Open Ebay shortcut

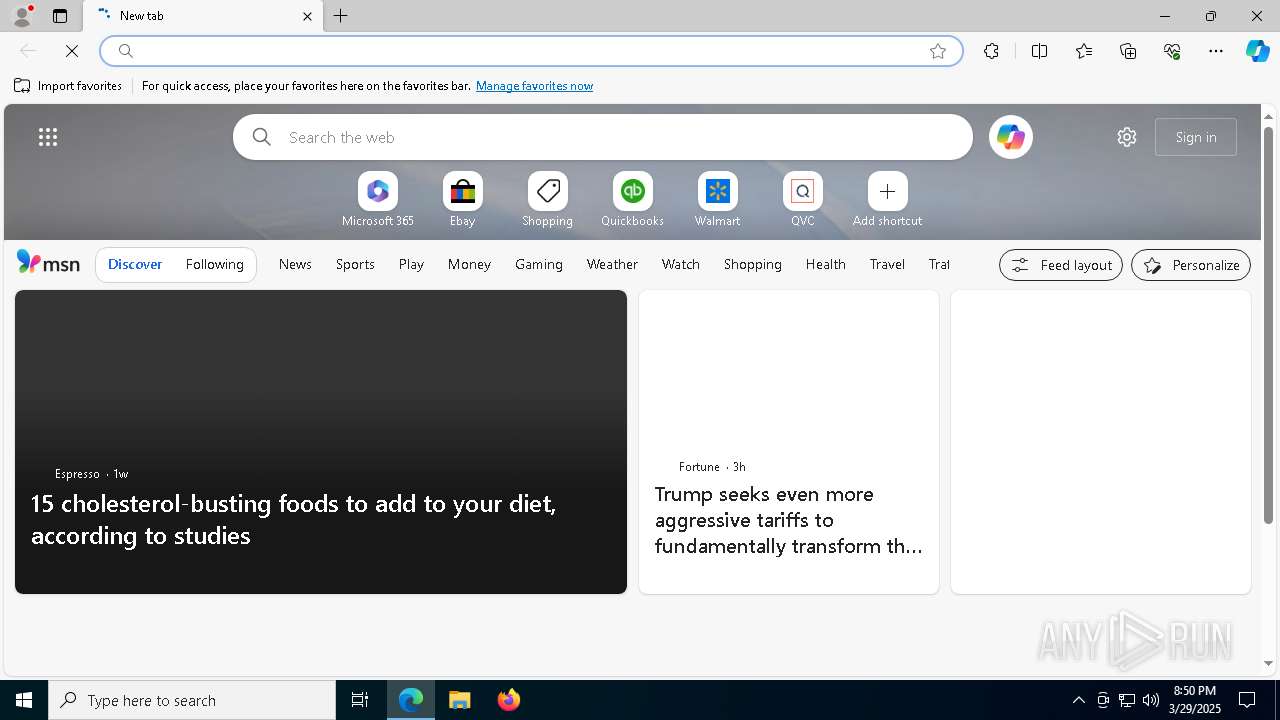(x=463, y=200)
